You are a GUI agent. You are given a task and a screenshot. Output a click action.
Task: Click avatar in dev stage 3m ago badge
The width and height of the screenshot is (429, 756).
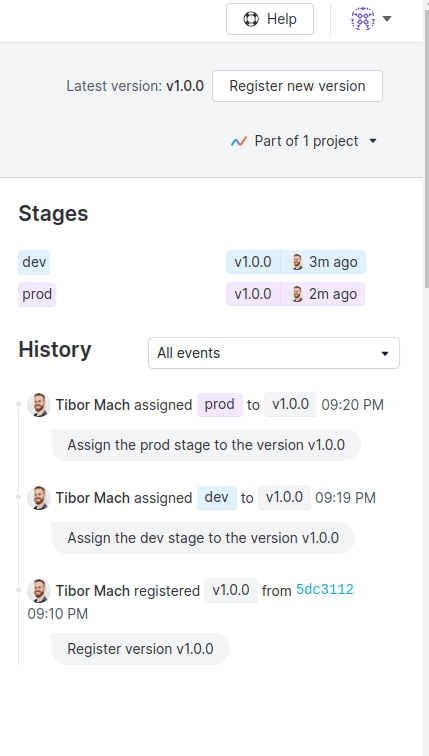click(x=297, y=262)
